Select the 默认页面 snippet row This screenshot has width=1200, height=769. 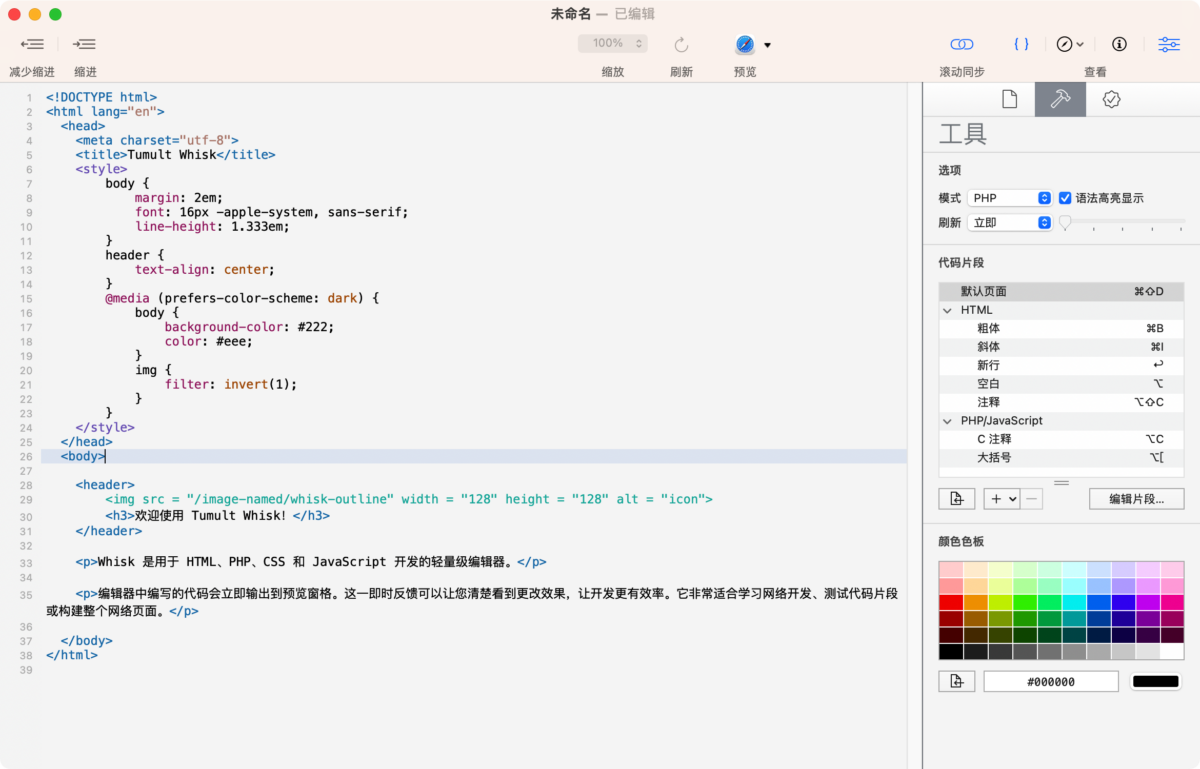pyautogui.click(x=1061, y=292)
